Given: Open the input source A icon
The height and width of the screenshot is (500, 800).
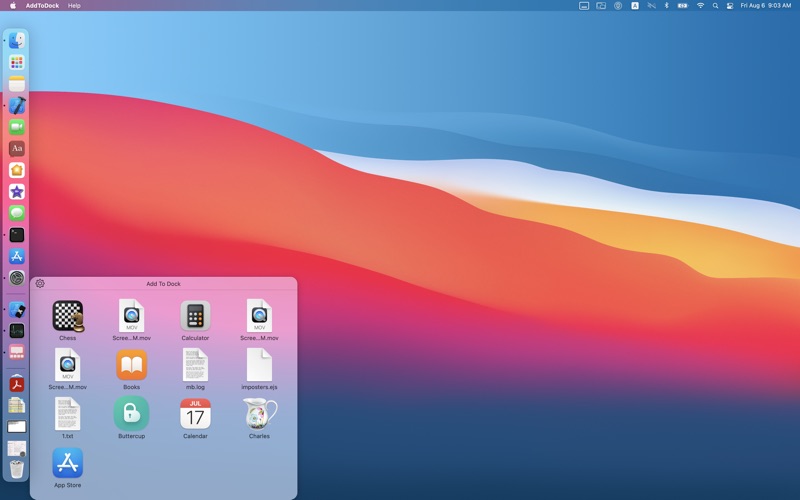Looking at the screenshot, I should point(635,6).
